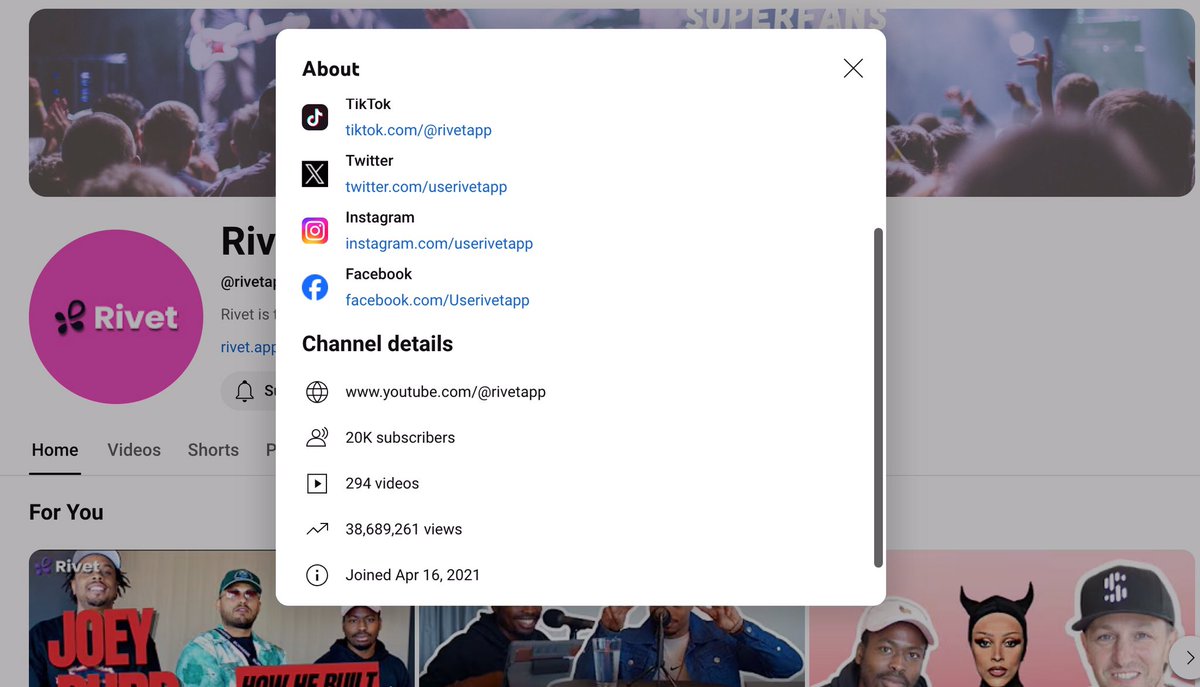The width and height of the screenshot is (1200, 687).
Task: Click the Twitter X logo icon
Action: [315, 174]
